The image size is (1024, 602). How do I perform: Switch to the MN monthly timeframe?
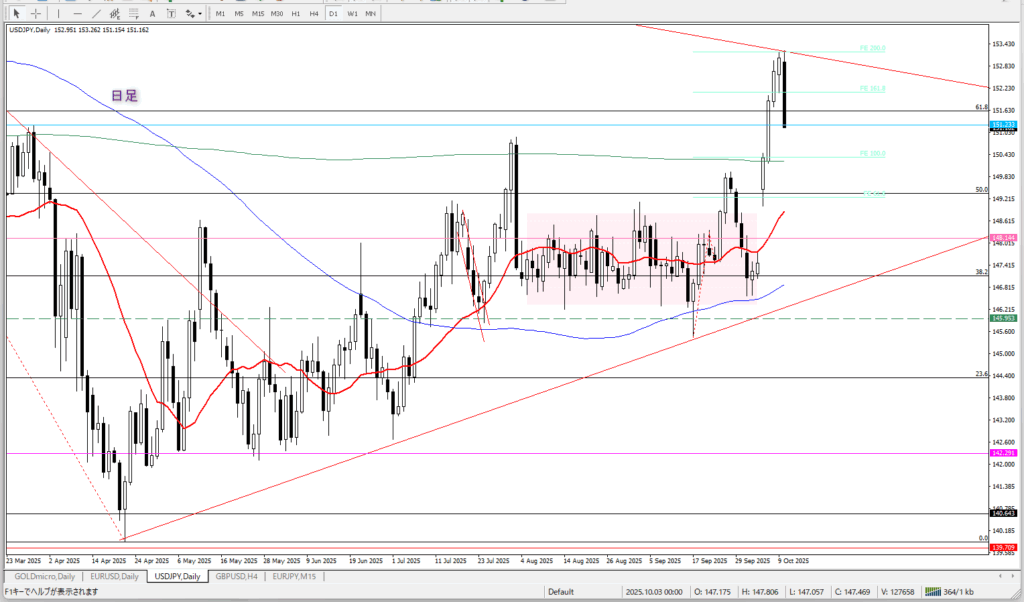click(x=370, y=13)
